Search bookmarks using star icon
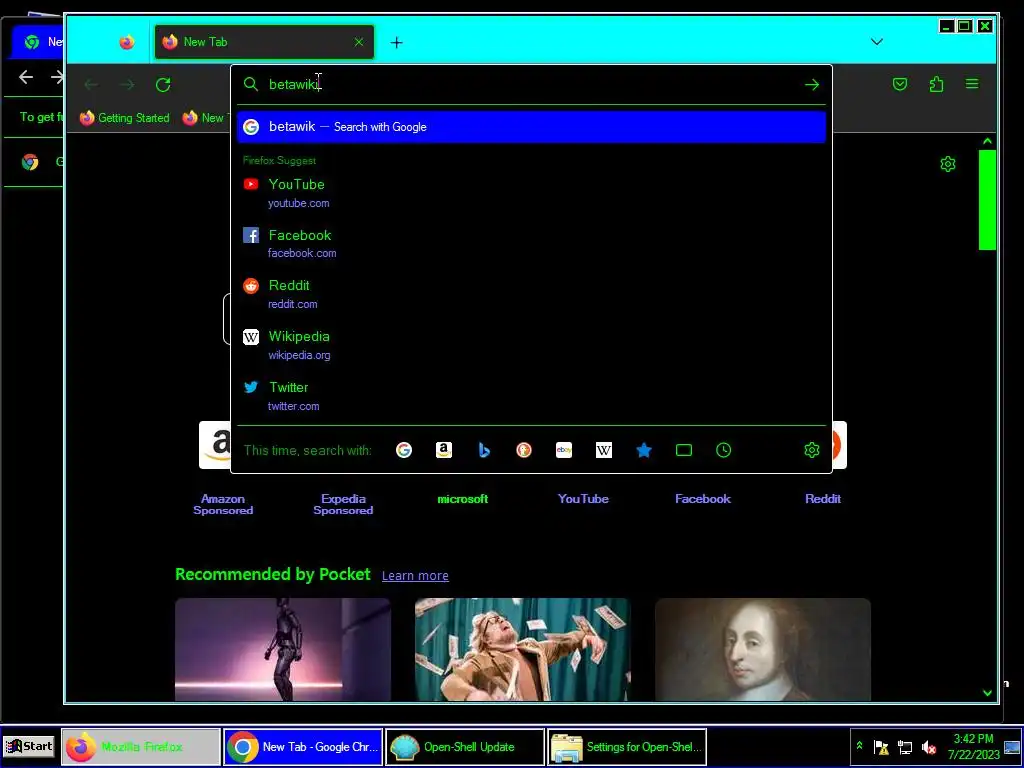 [x=643, y=450]
